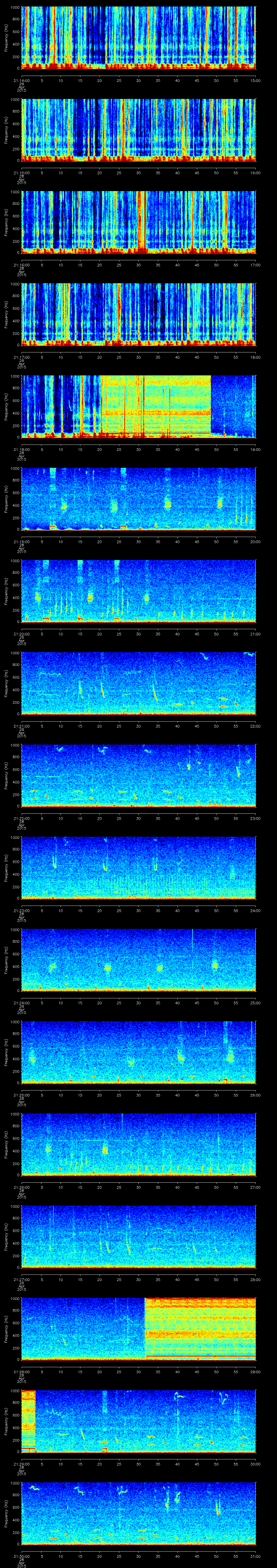This screenshot has width=277, height=1568.
Task: Click the yellow broadband noise block in 21:28 spectrogram
Action: point(200,1329)
